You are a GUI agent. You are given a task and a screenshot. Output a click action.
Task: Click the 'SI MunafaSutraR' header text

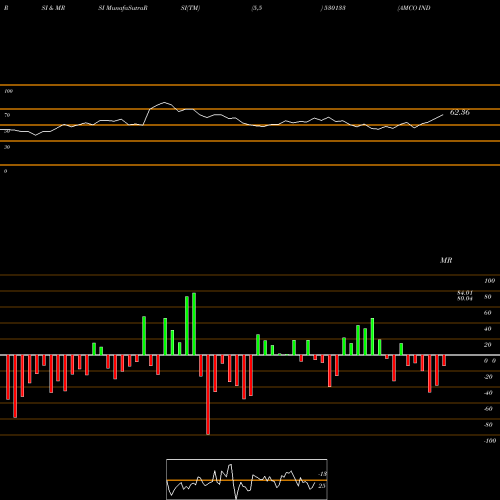123,8
